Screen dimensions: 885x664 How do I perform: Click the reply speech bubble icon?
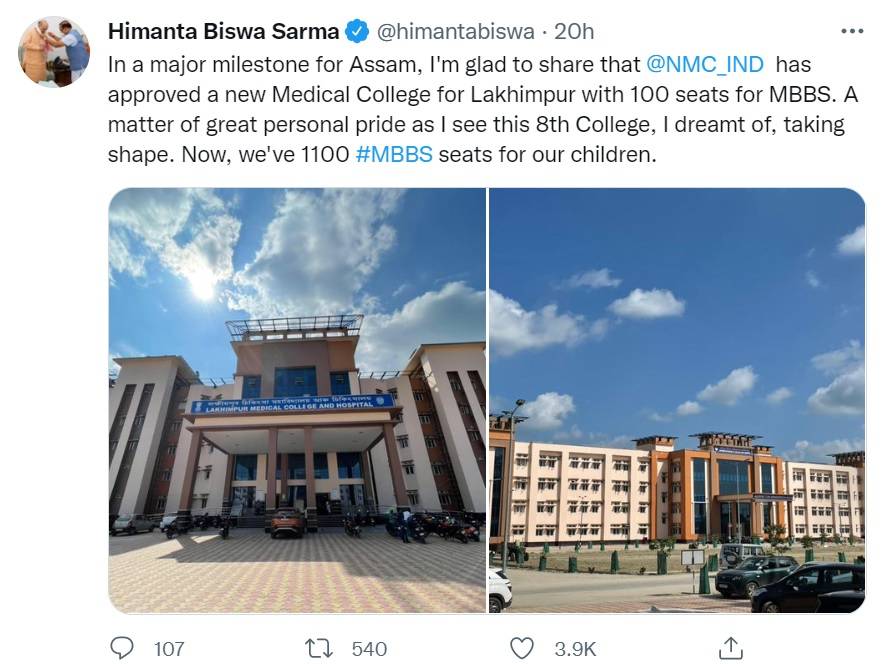(121, 648)
